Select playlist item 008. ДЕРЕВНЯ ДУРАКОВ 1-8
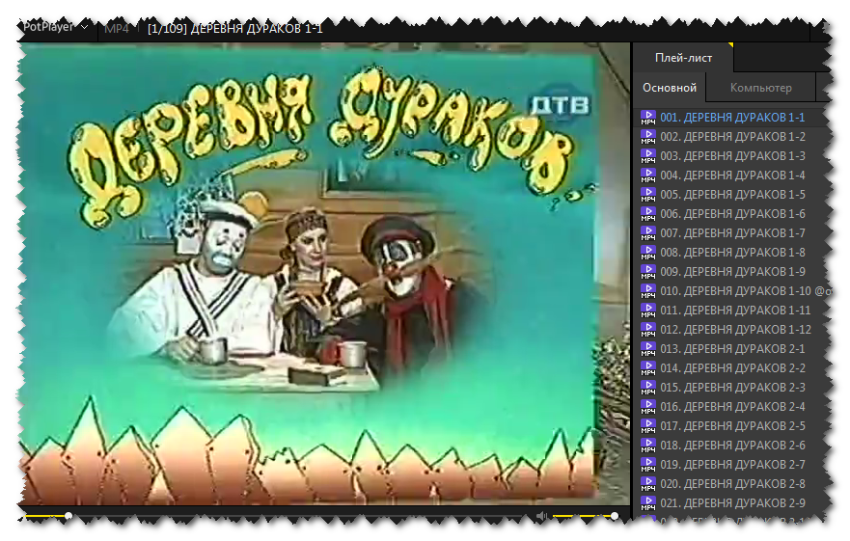The image size is (850, 541). click(732, 253)
